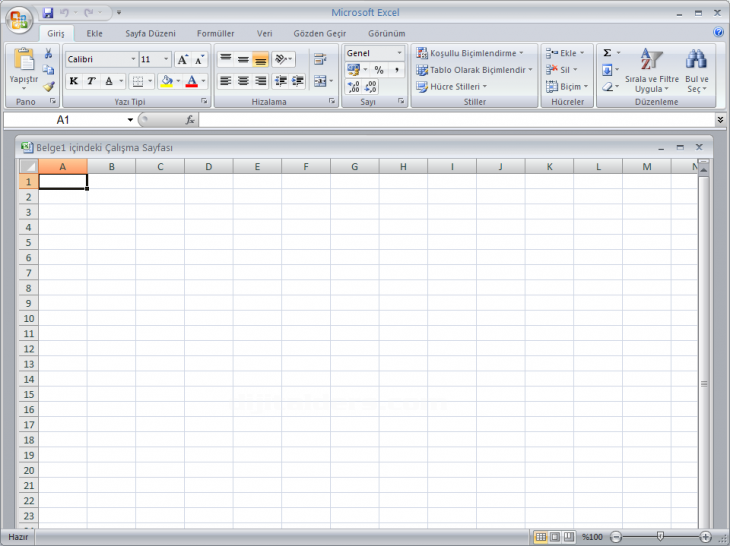Screen dimensions: 730x546
Task: Apply fill color bucket icon
Action: pos(166,81)
